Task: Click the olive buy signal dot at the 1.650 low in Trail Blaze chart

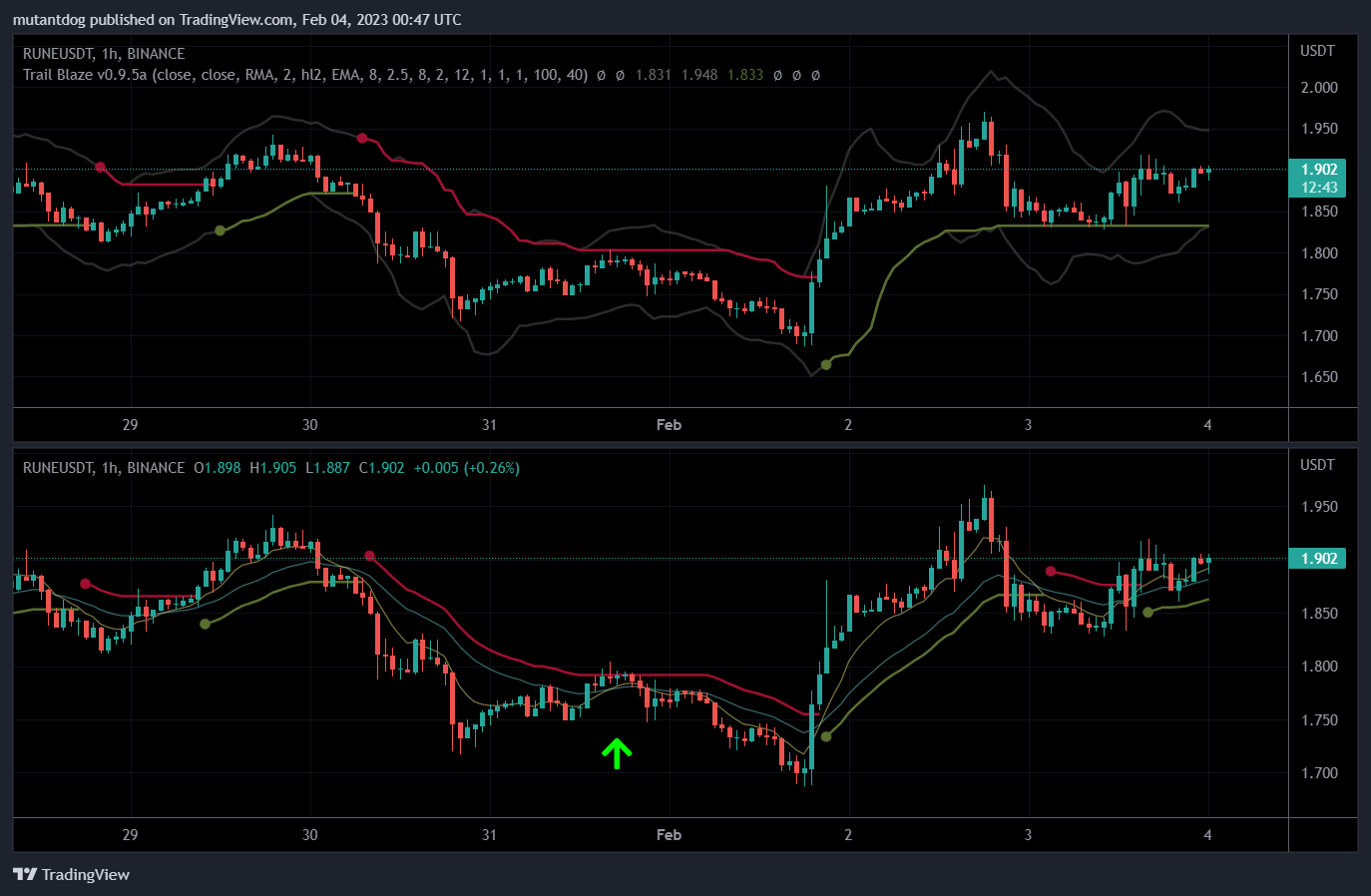Action: (825, 364)
